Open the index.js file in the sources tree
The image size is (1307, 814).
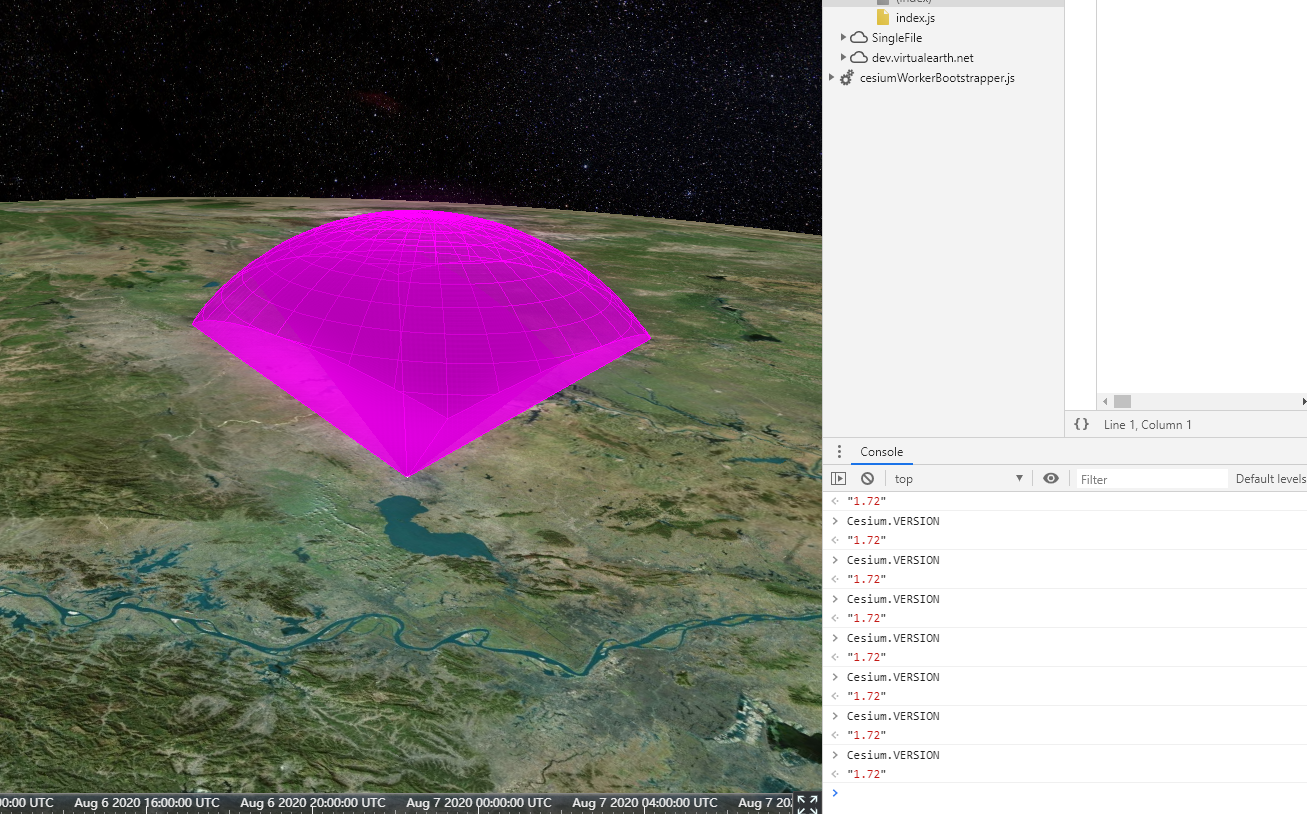915,18
